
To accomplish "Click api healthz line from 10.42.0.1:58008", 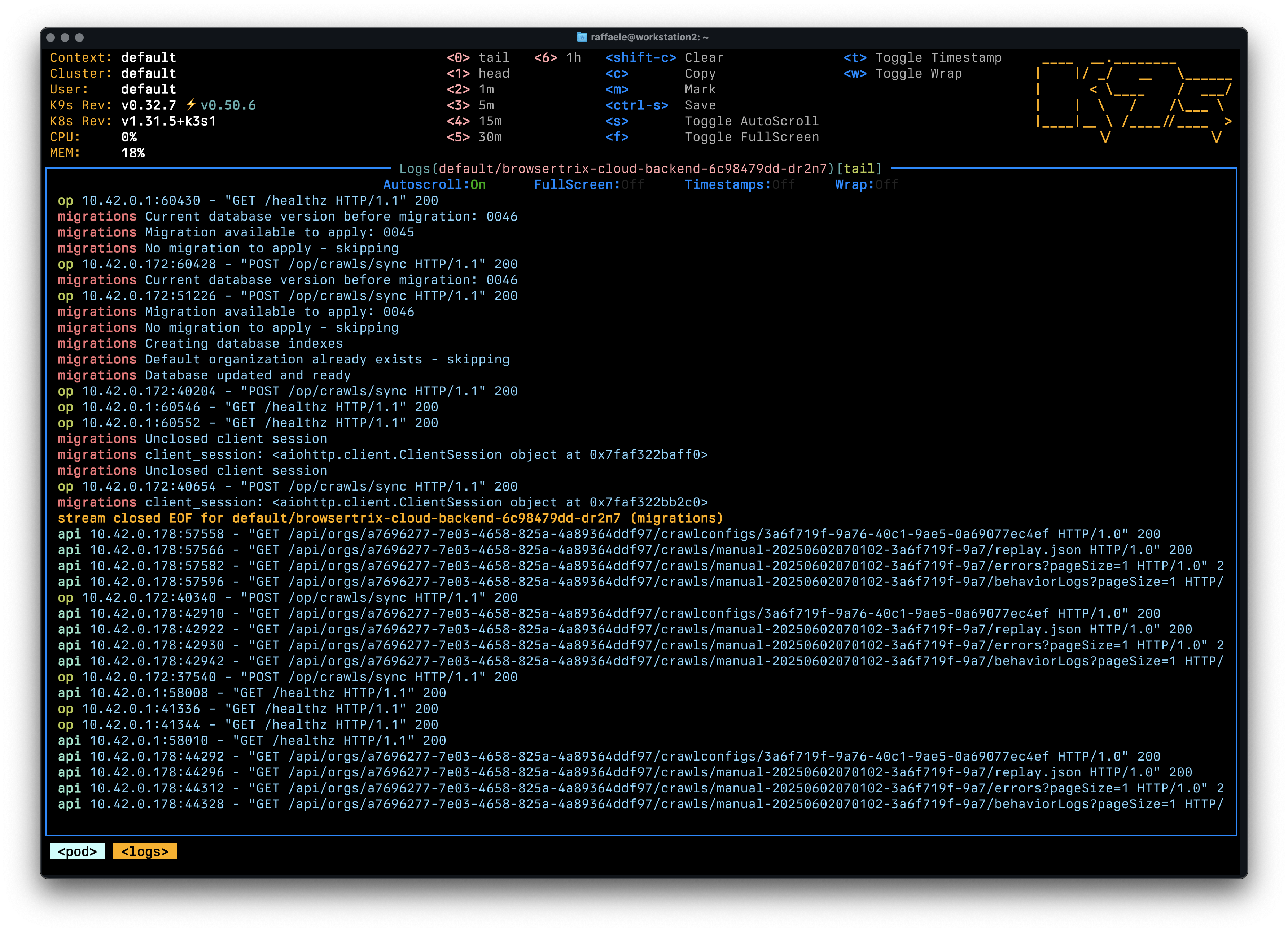I will tap(251, 693).
